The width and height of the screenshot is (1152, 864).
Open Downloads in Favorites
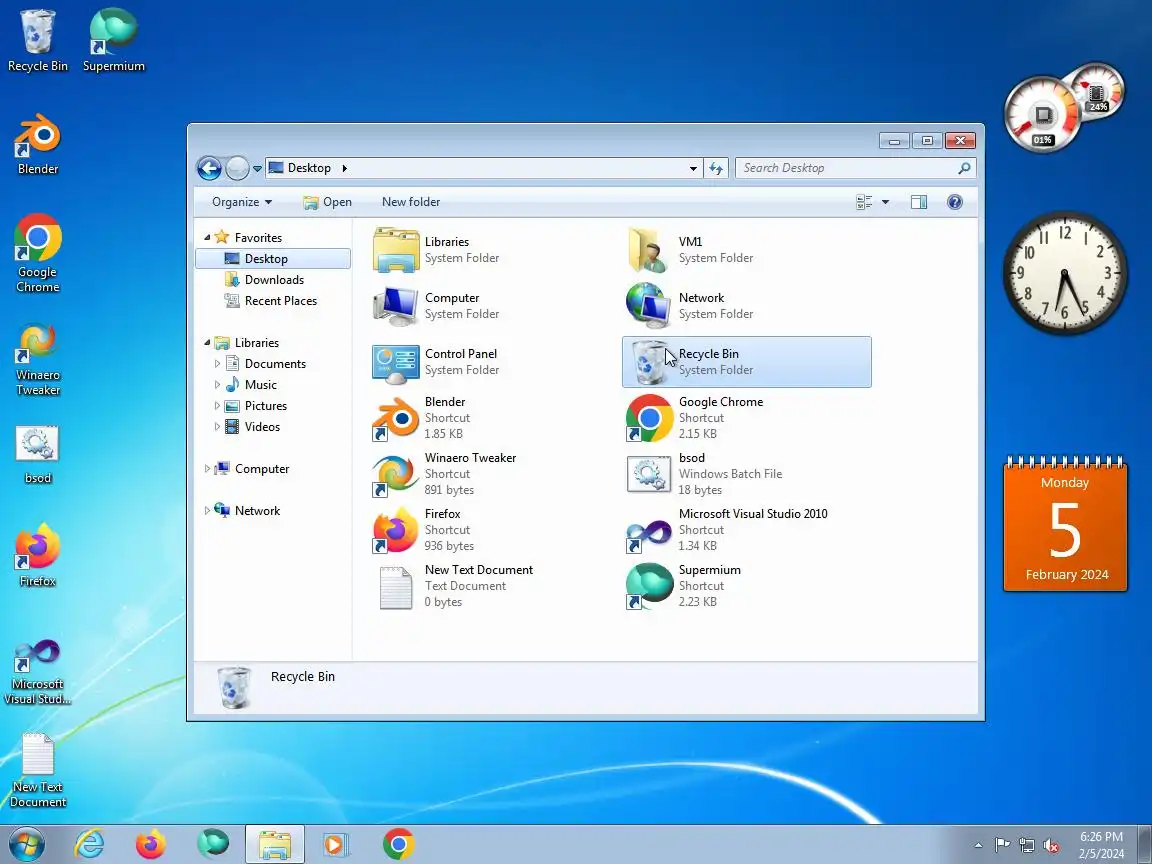274,280
